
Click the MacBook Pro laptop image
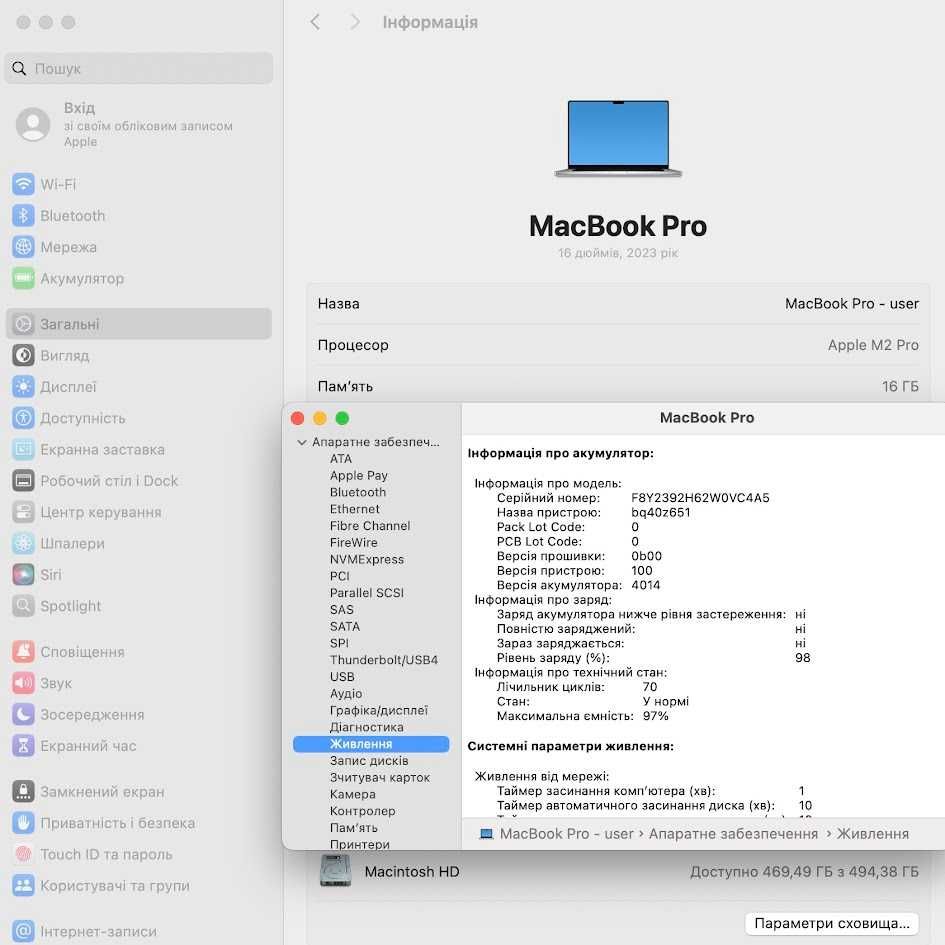click(618, 139)
